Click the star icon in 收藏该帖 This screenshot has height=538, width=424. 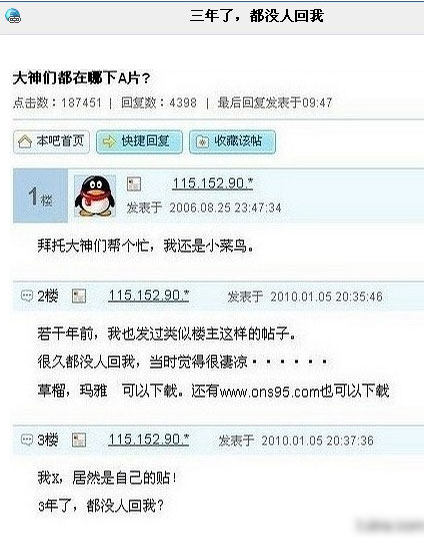tap(202, 142)
